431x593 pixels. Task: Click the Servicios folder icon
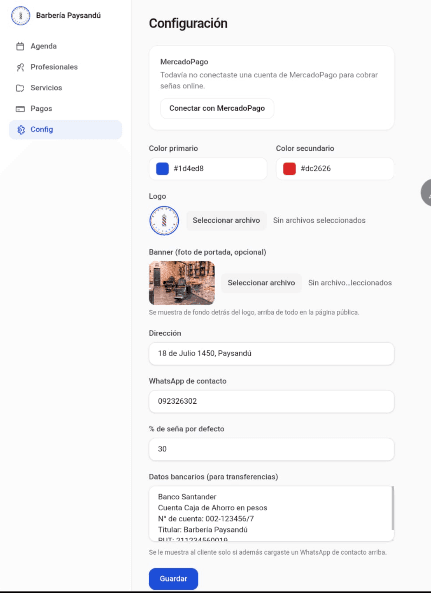20,88
